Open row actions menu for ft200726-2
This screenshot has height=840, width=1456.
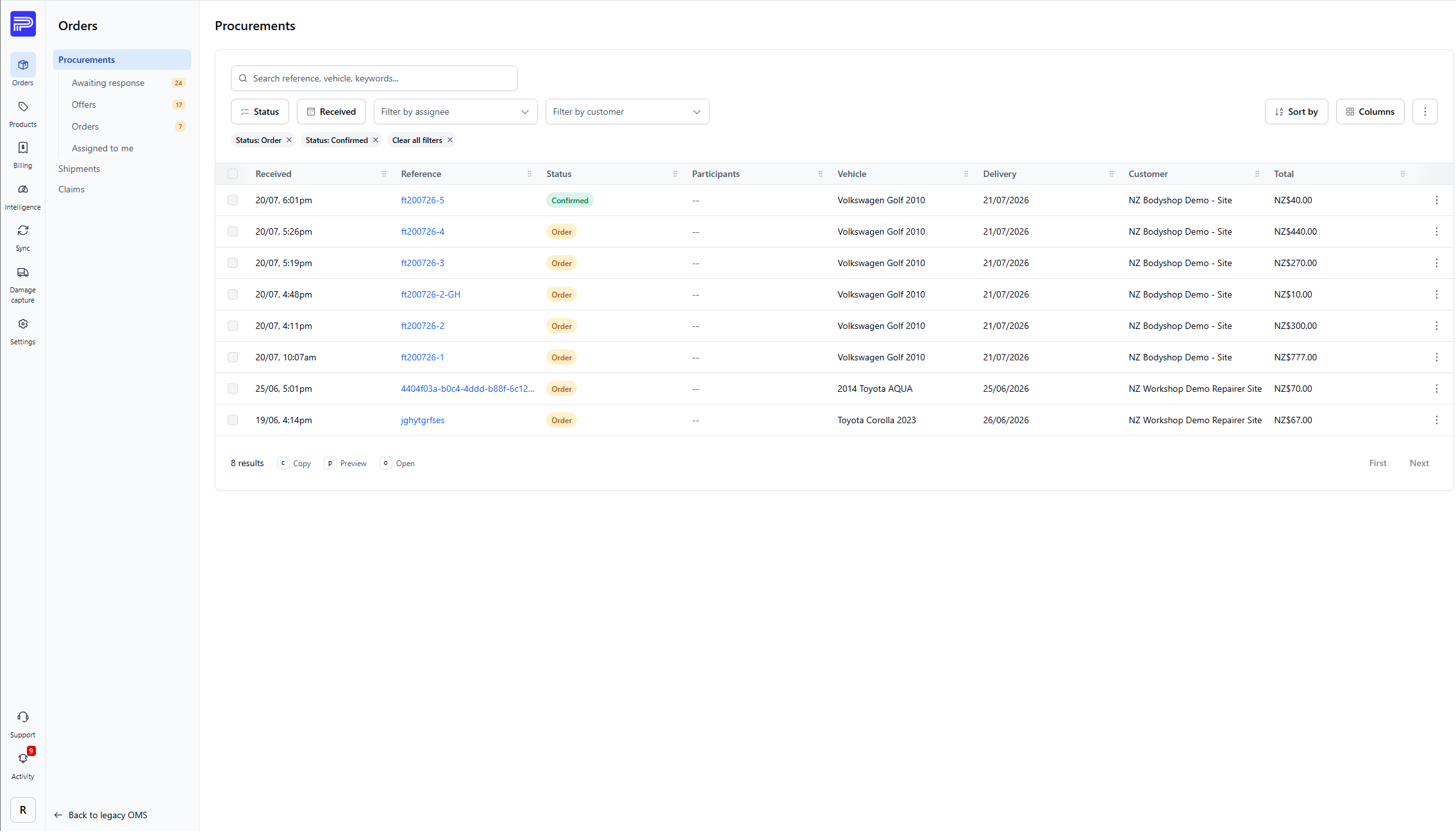click(x=1437, y=326)
